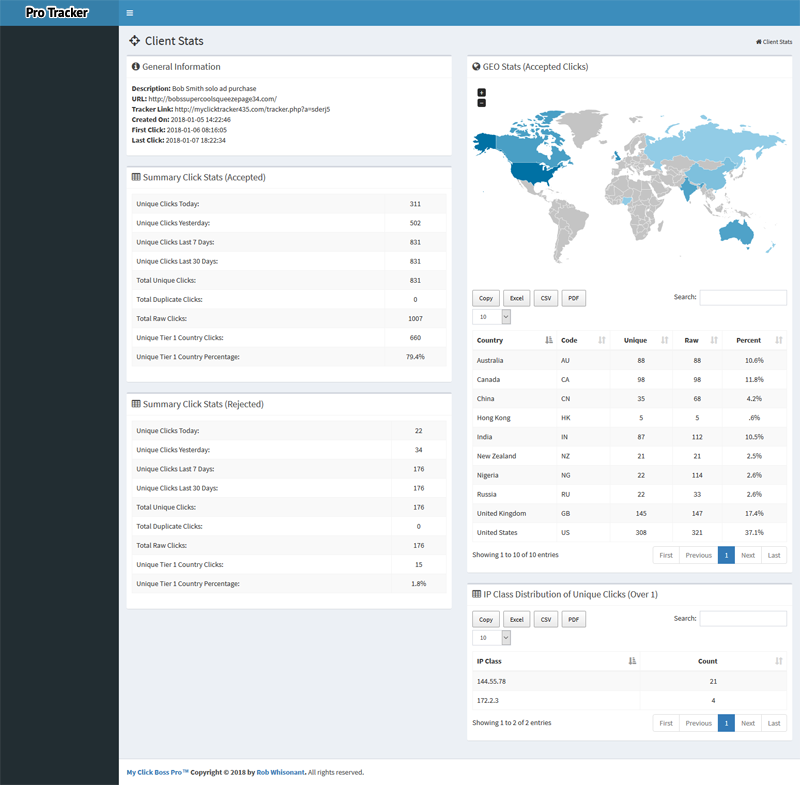Sort IP Class table by Count icon

[x=778, y=661]
